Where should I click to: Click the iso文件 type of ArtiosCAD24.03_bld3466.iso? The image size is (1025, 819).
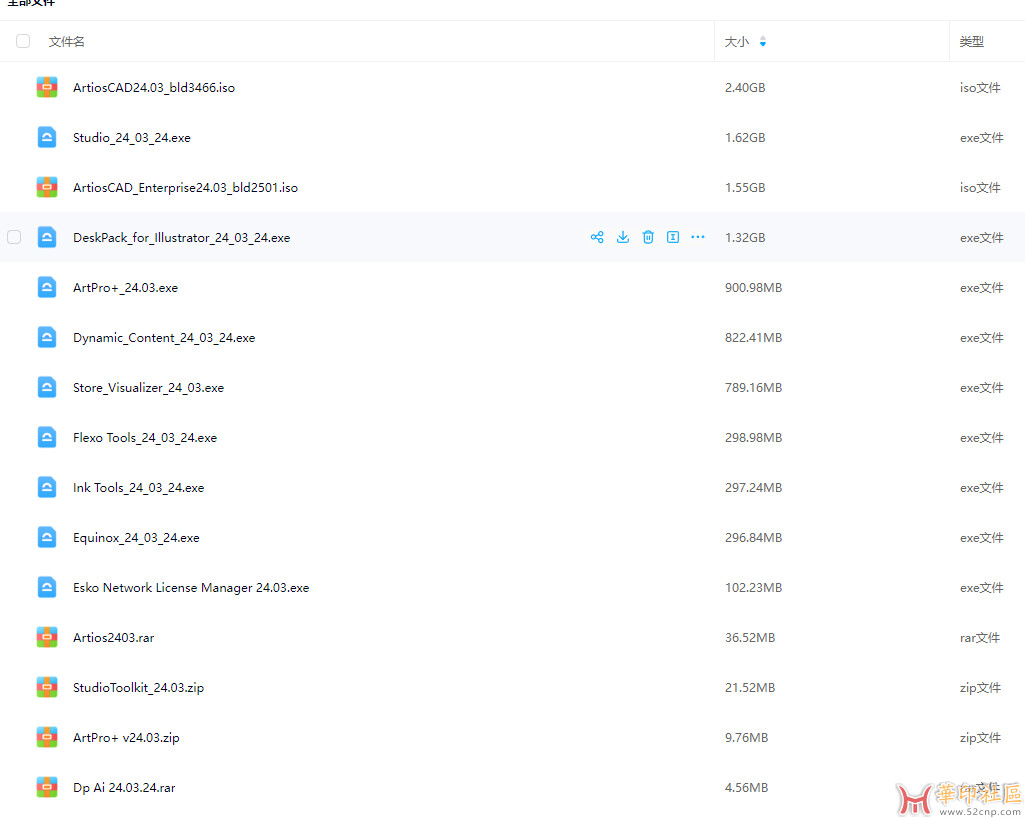980,88
